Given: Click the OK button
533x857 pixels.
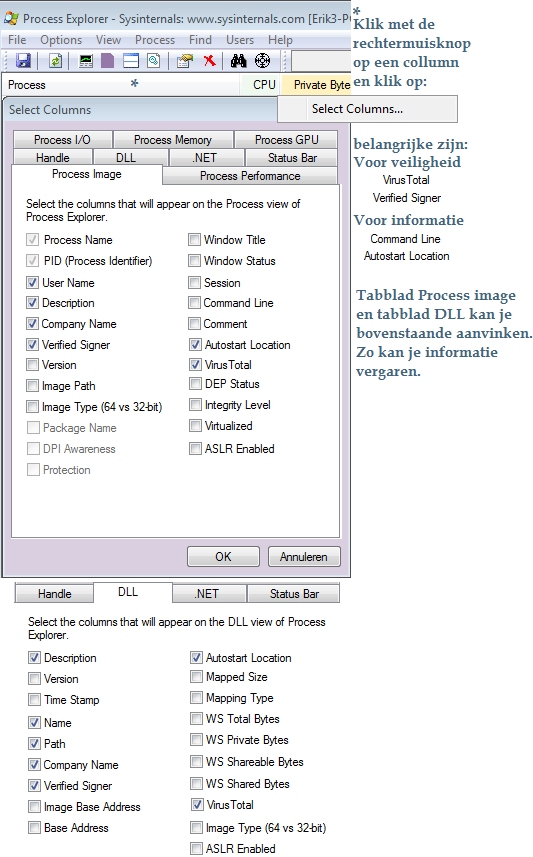Looking at the screenshot, I should click(223, 556).
